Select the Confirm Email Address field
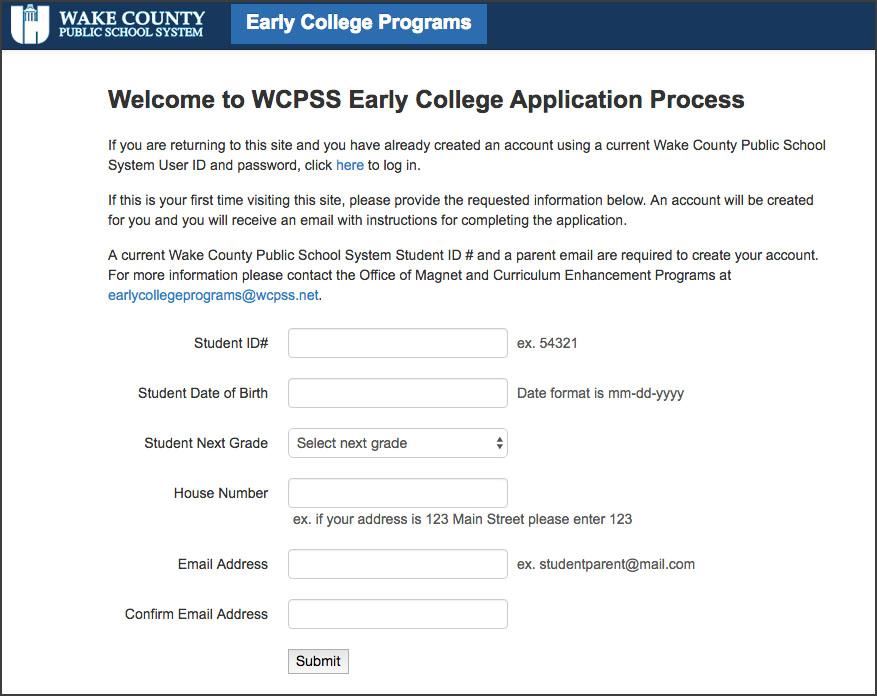This screenshot has width=877, height=696. [398, 614]
